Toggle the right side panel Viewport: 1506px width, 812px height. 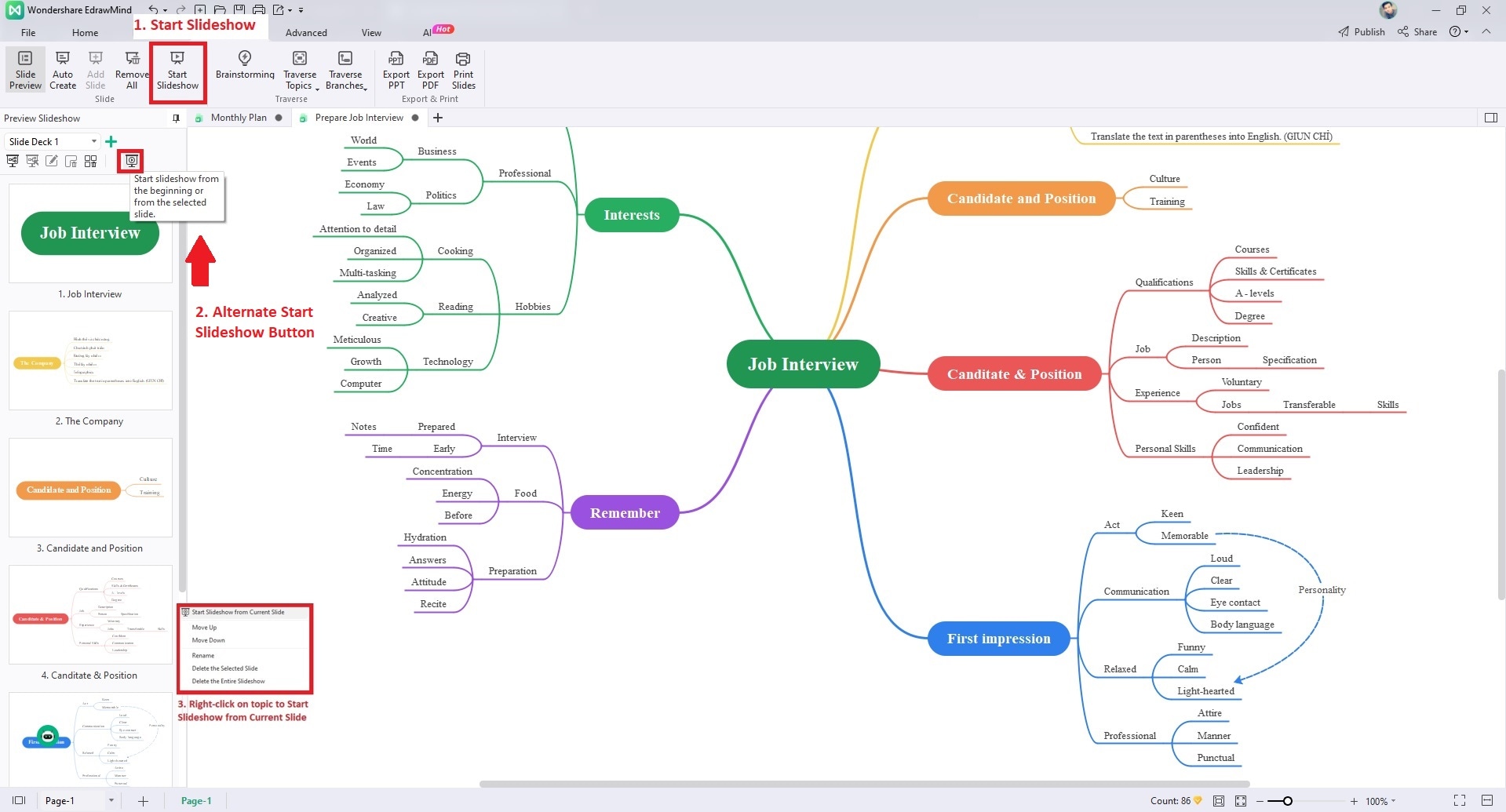click(1491, 118)
